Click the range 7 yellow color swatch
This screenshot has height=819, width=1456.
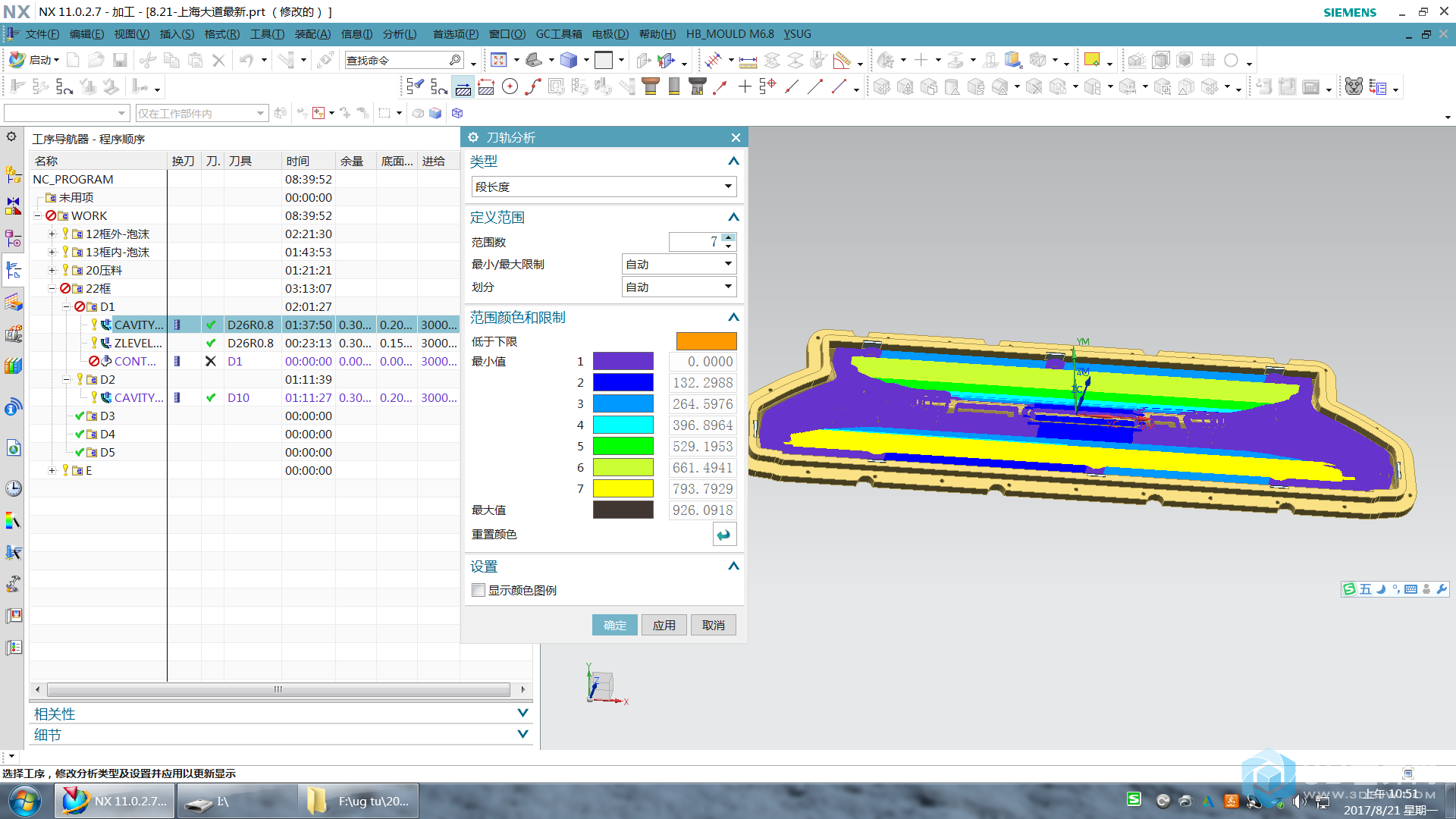[623, 488]
